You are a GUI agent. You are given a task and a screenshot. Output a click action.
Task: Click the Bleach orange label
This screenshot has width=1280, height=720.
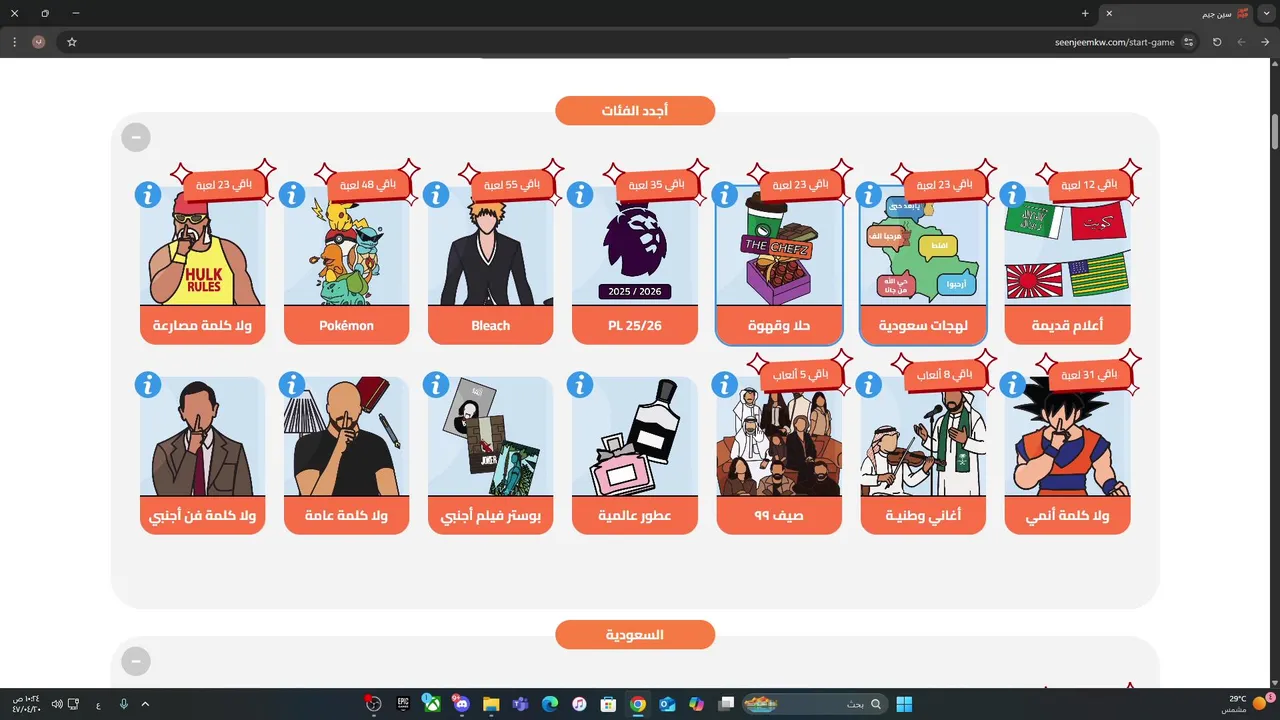tap(491, 325)
